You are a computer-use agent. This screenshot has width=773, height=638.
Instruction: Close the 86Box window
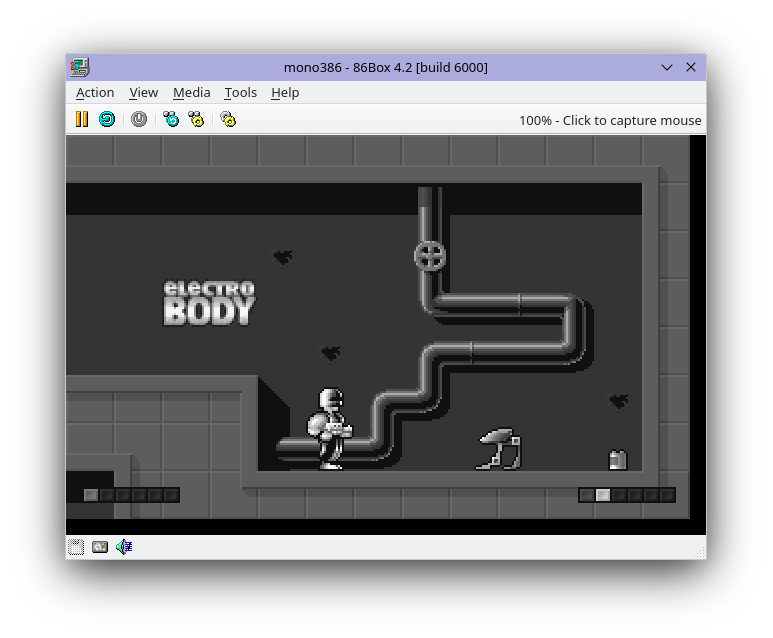691,67
